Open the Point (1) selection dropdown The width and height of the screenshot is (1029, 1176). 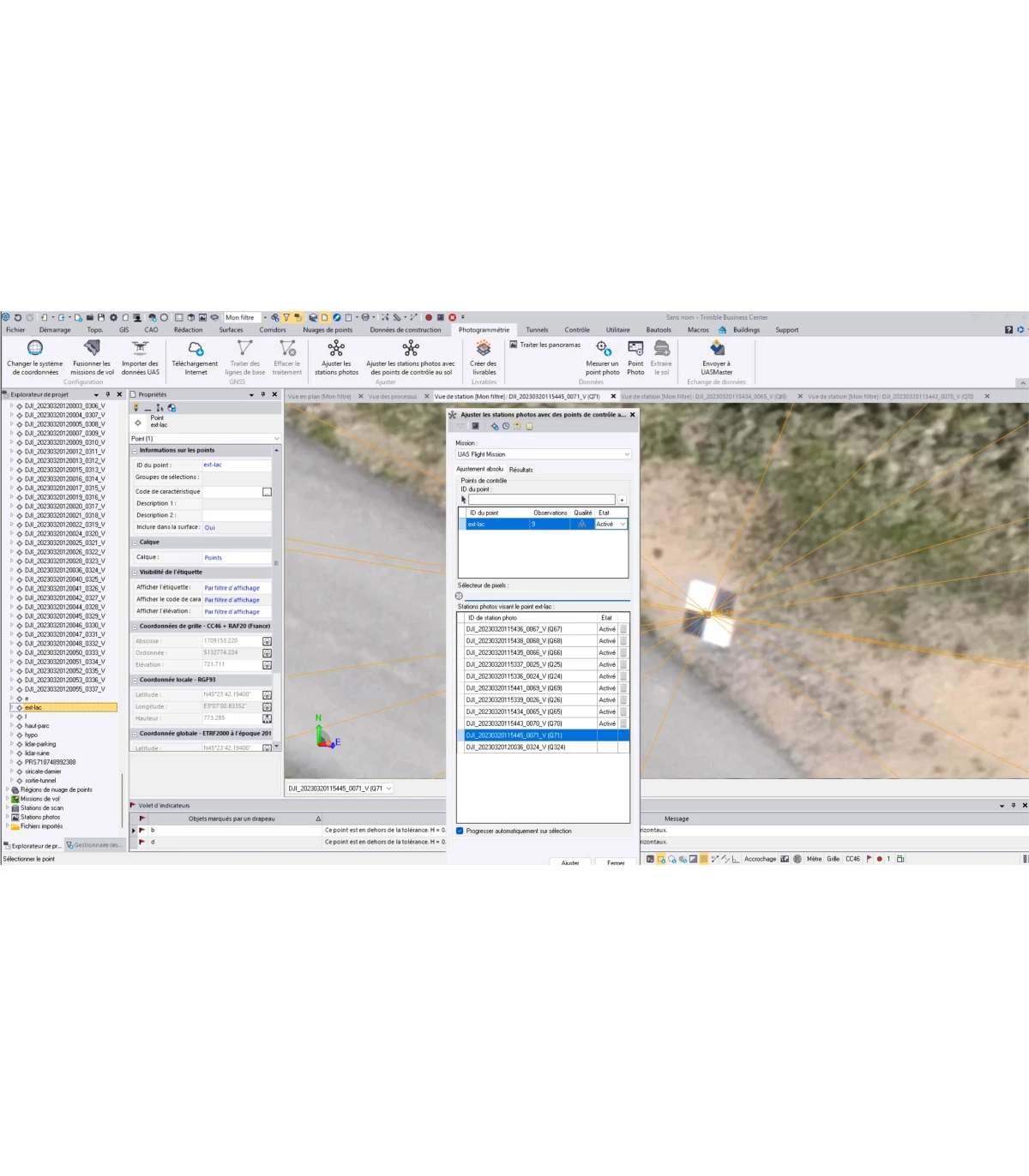point(205,438)
